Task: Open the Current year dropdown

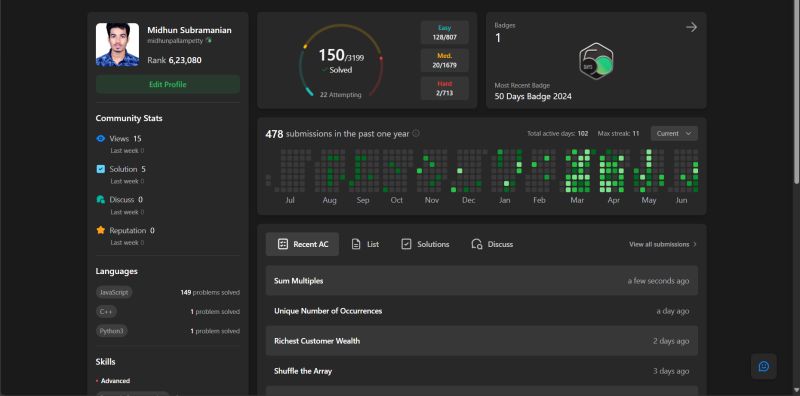Action: [674, 134]
